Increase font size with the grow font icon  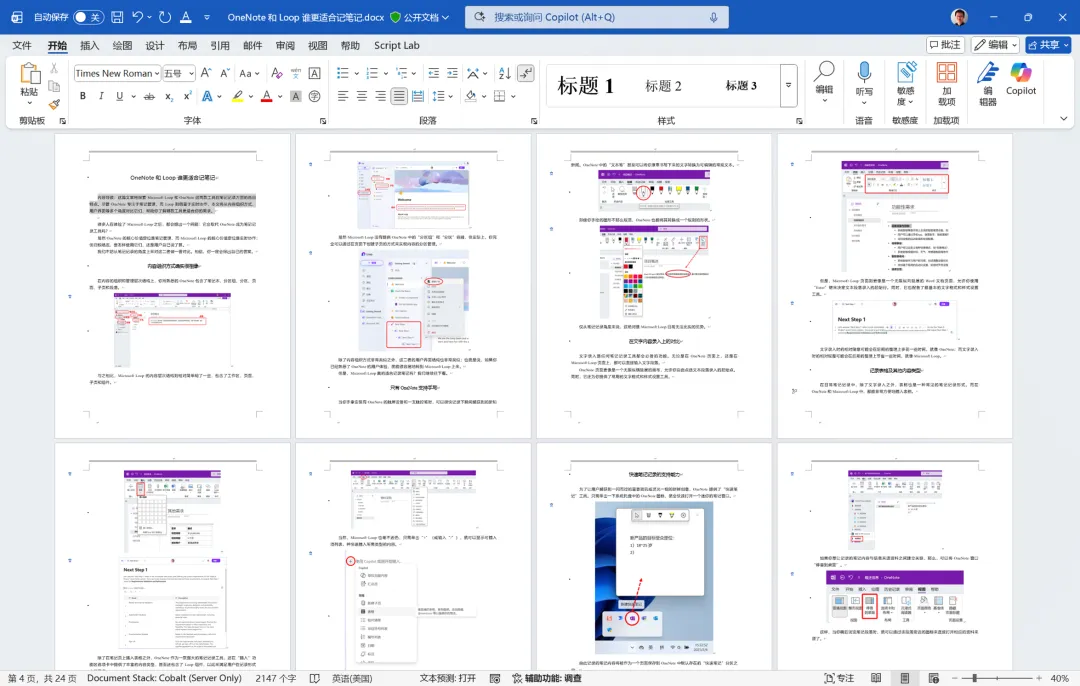206,73
